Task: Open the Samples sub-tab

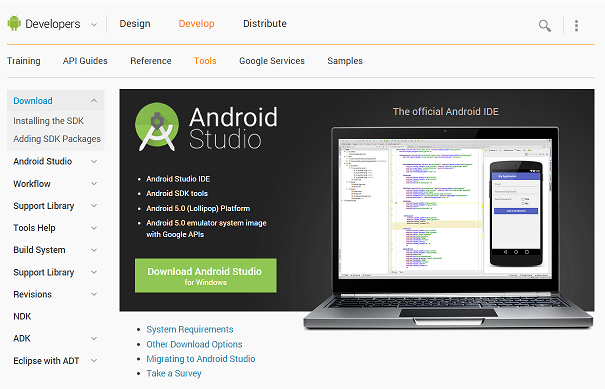Action: [x=345, y=61]
